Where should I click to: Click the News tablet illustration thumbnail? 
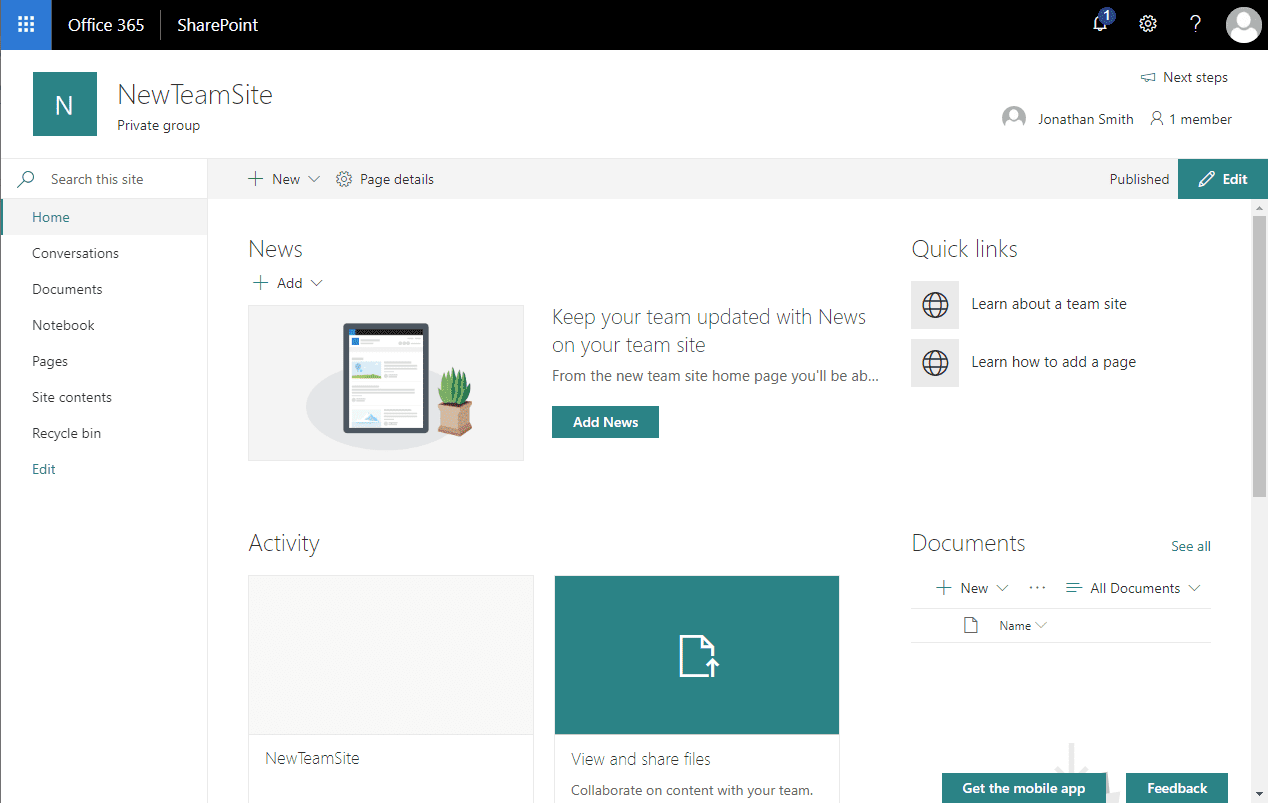coord(386,383)
